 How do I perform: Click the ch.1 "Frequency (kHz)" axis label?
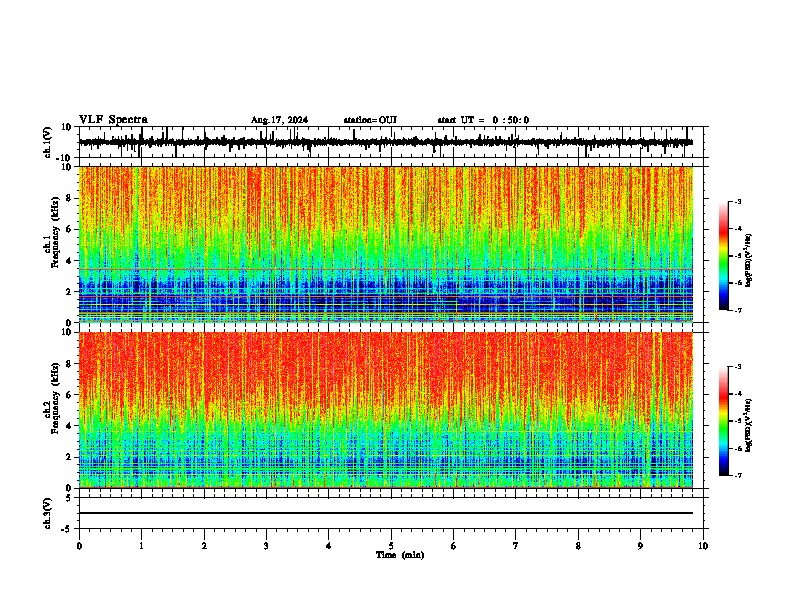pyautogui.click(x=55, y=233)
